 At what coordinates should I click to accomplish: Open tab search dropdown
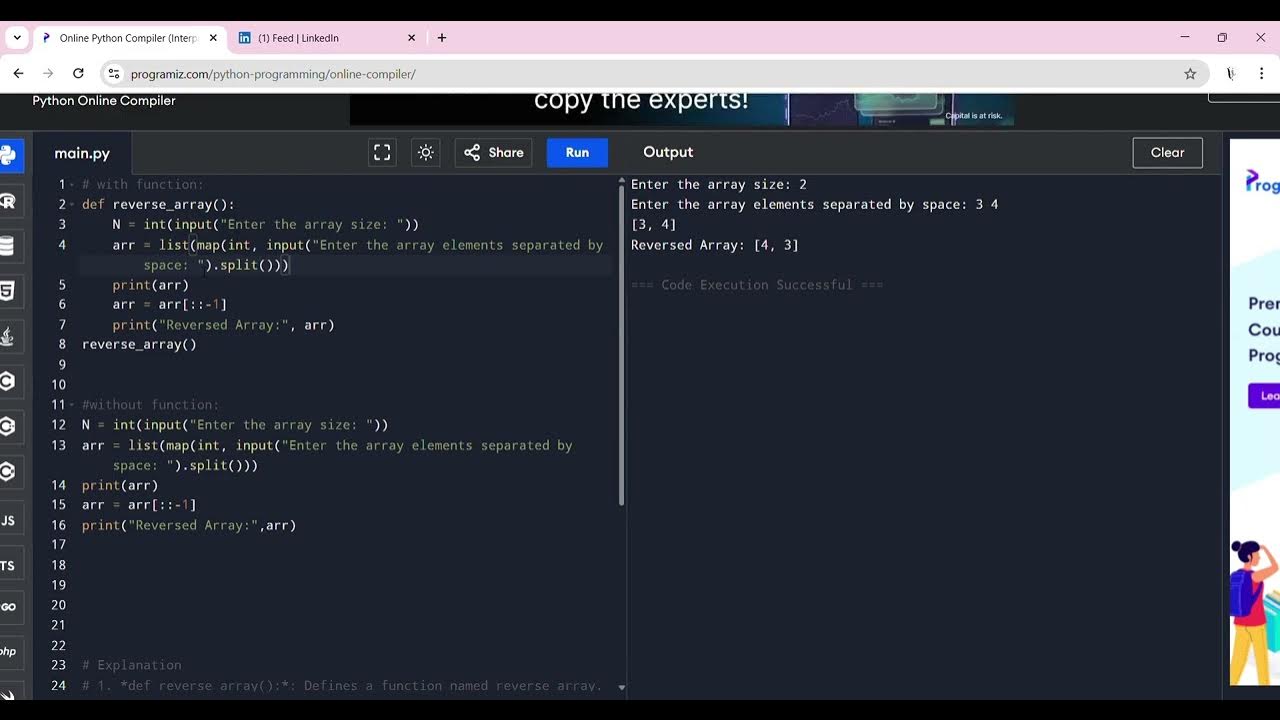[x=17, y=38]
